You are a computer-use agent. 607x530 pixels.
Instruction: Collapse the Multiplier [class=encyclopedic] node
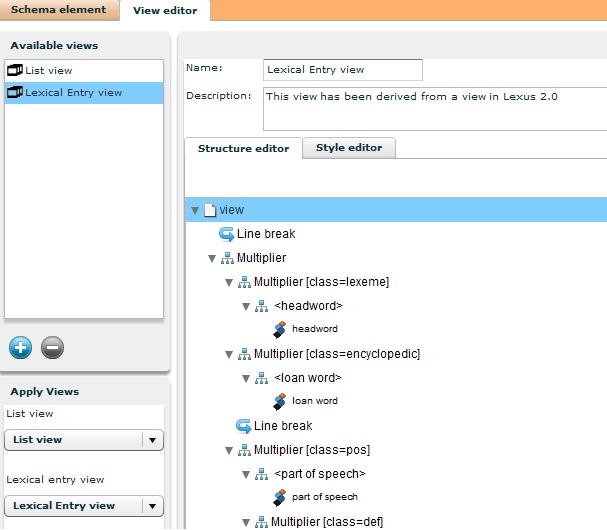tap(229, 355)
